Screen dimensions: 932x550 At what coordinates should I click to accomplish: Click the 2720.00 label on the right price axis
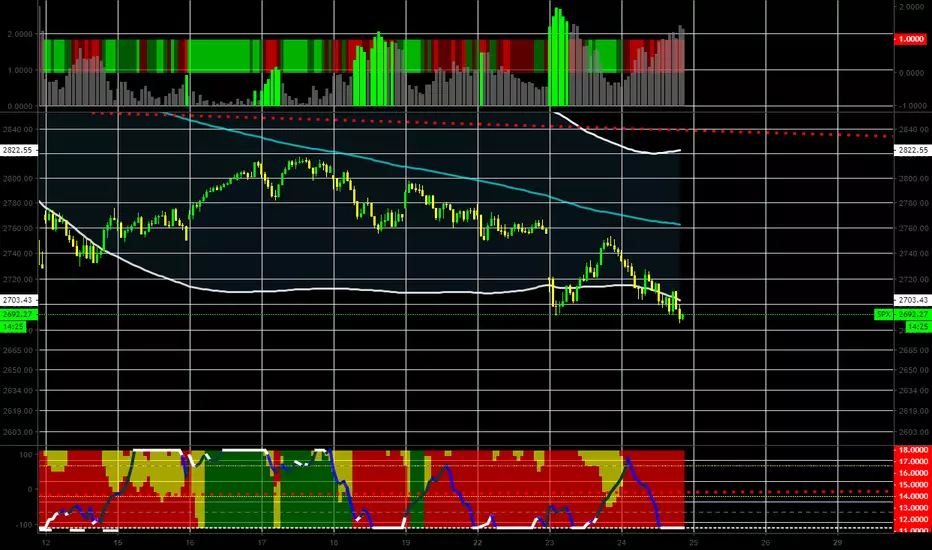pyautogui.click(x=912, y=279)
